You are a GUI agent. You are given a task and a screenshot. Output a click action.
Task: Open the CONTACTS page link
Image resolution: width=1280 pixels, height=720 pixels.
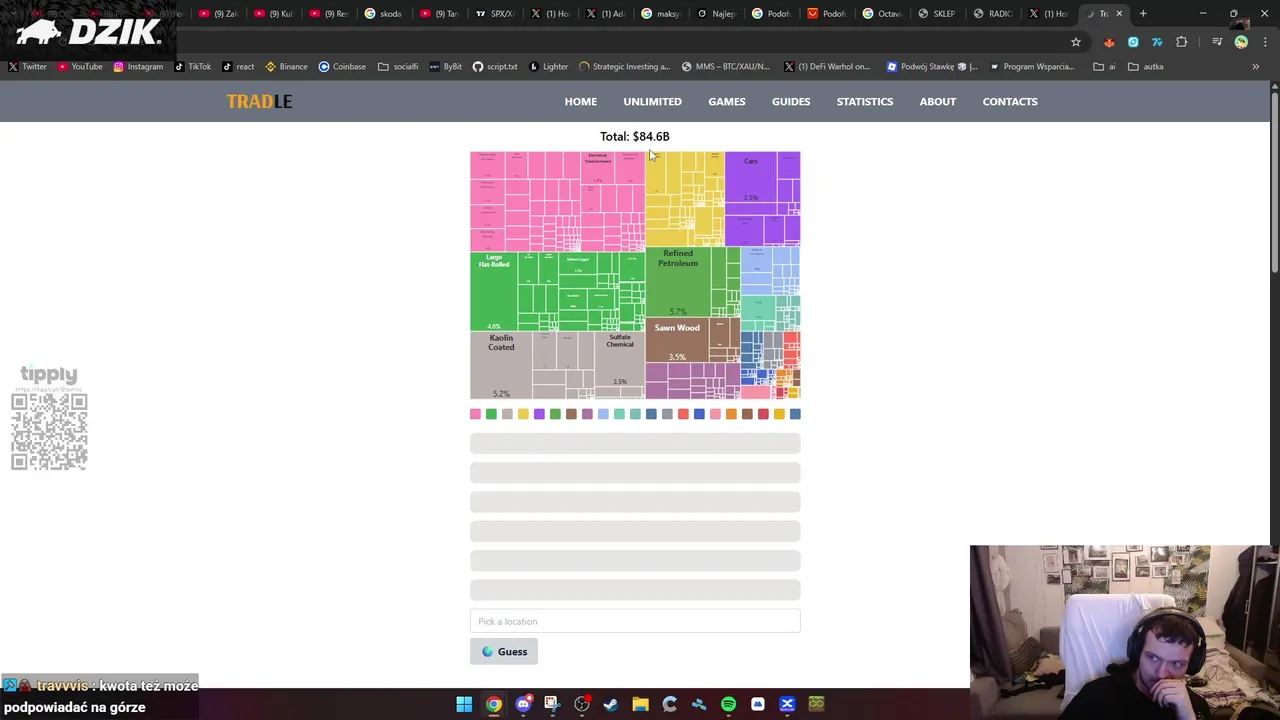coord(1010,101)
